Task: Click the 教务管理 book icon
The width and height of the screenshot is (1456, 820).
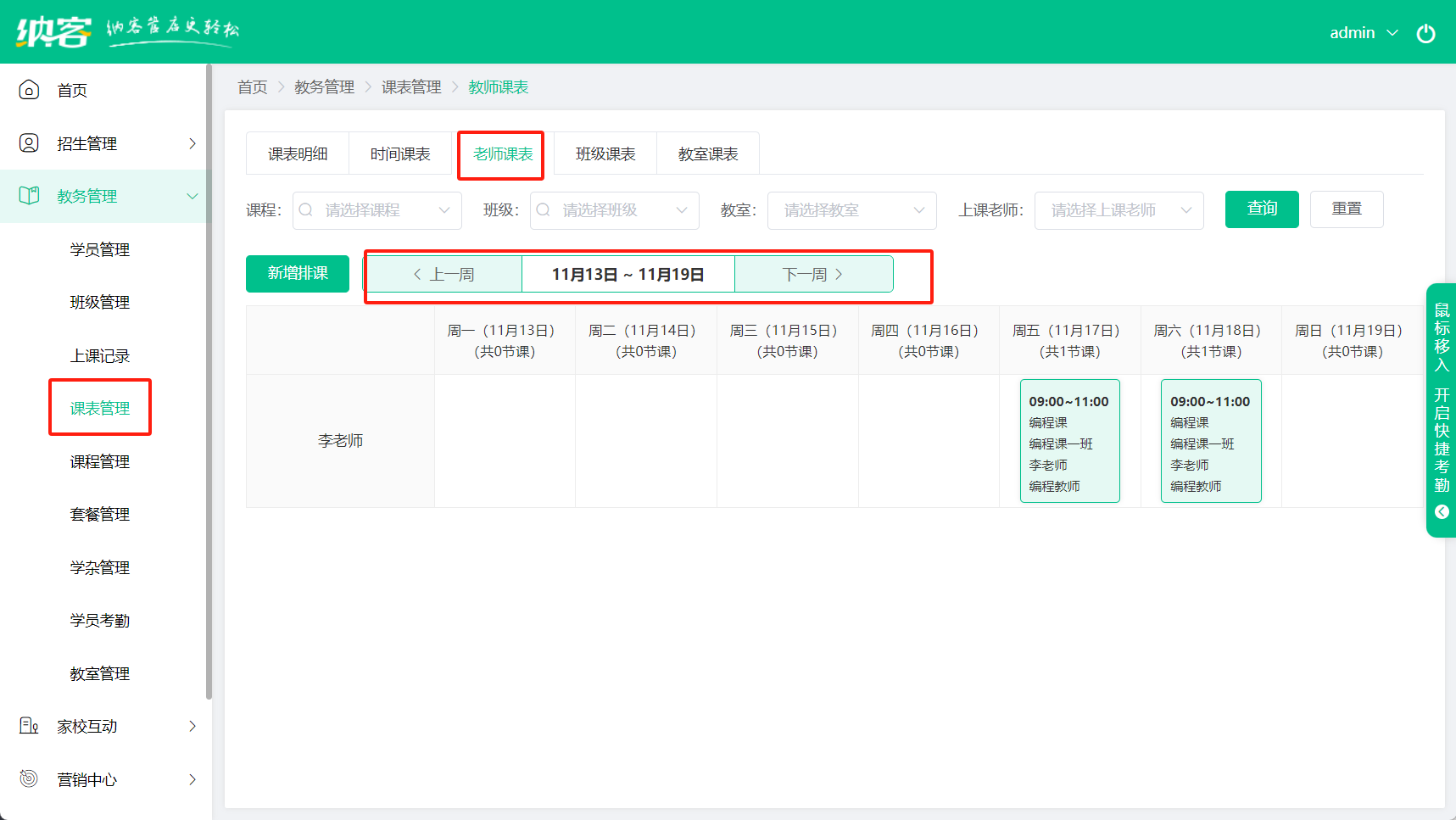Action: click(29, 196)
